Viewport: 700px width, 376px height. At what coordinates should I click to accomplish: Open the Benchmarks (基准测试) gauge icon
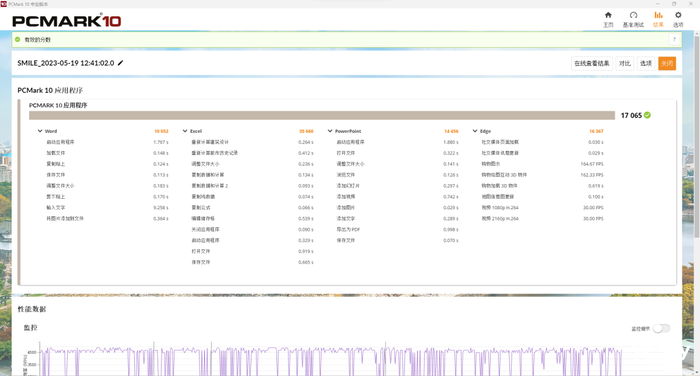(x=633, y=19)
